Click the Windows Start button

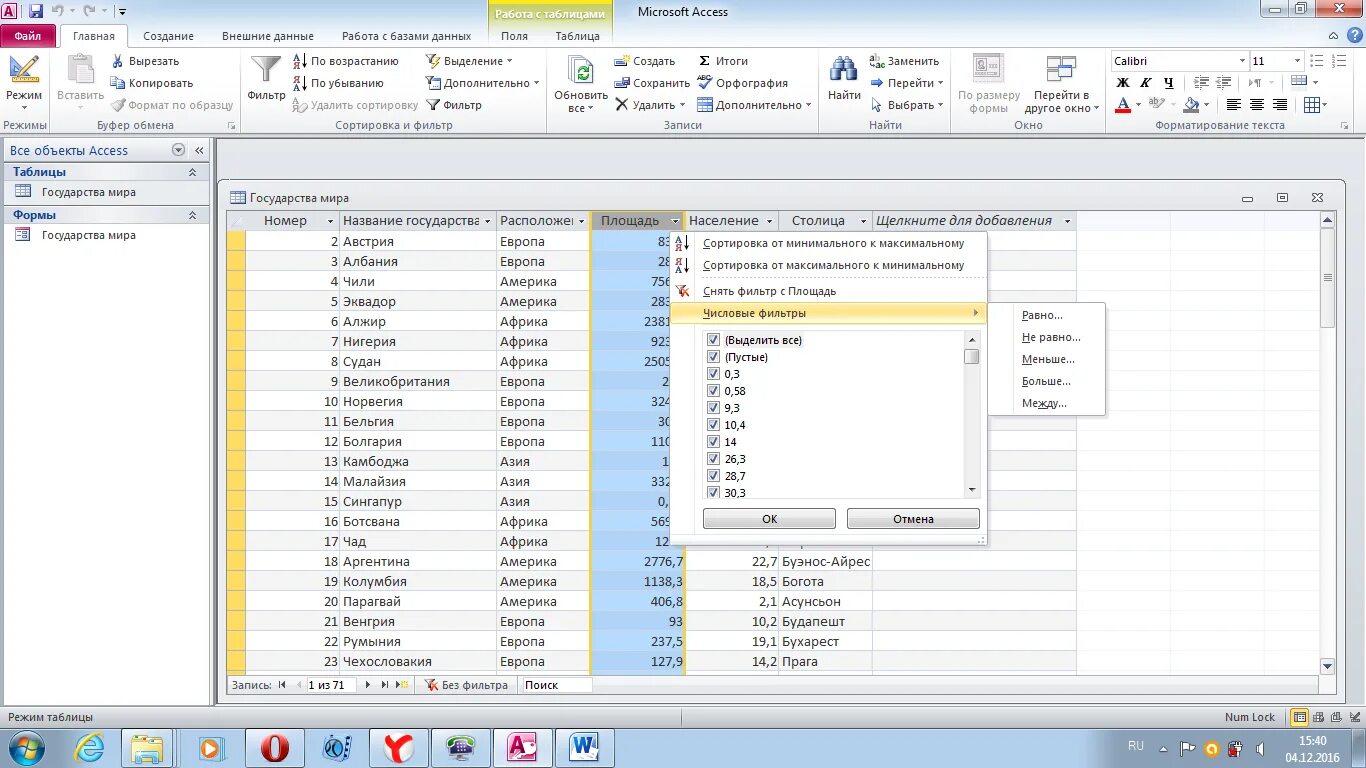pos(24,748)
